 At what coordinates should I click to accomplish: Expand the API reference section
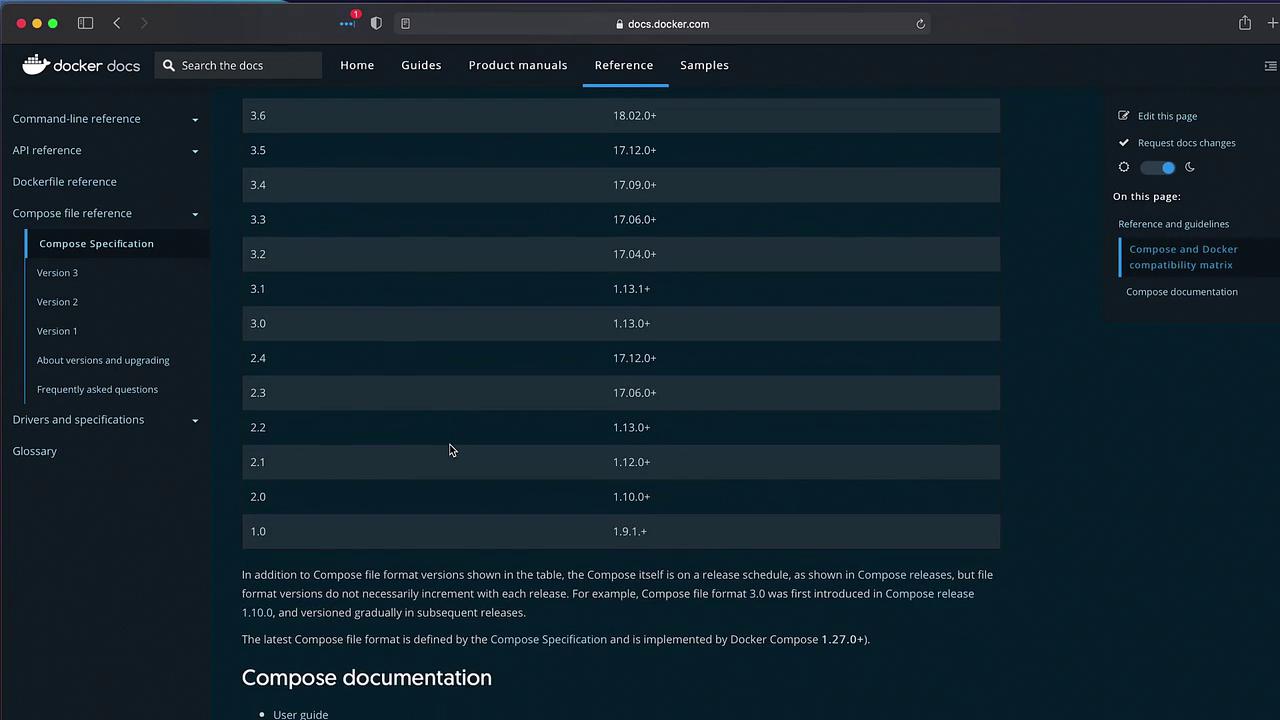[x=195, y=151]
